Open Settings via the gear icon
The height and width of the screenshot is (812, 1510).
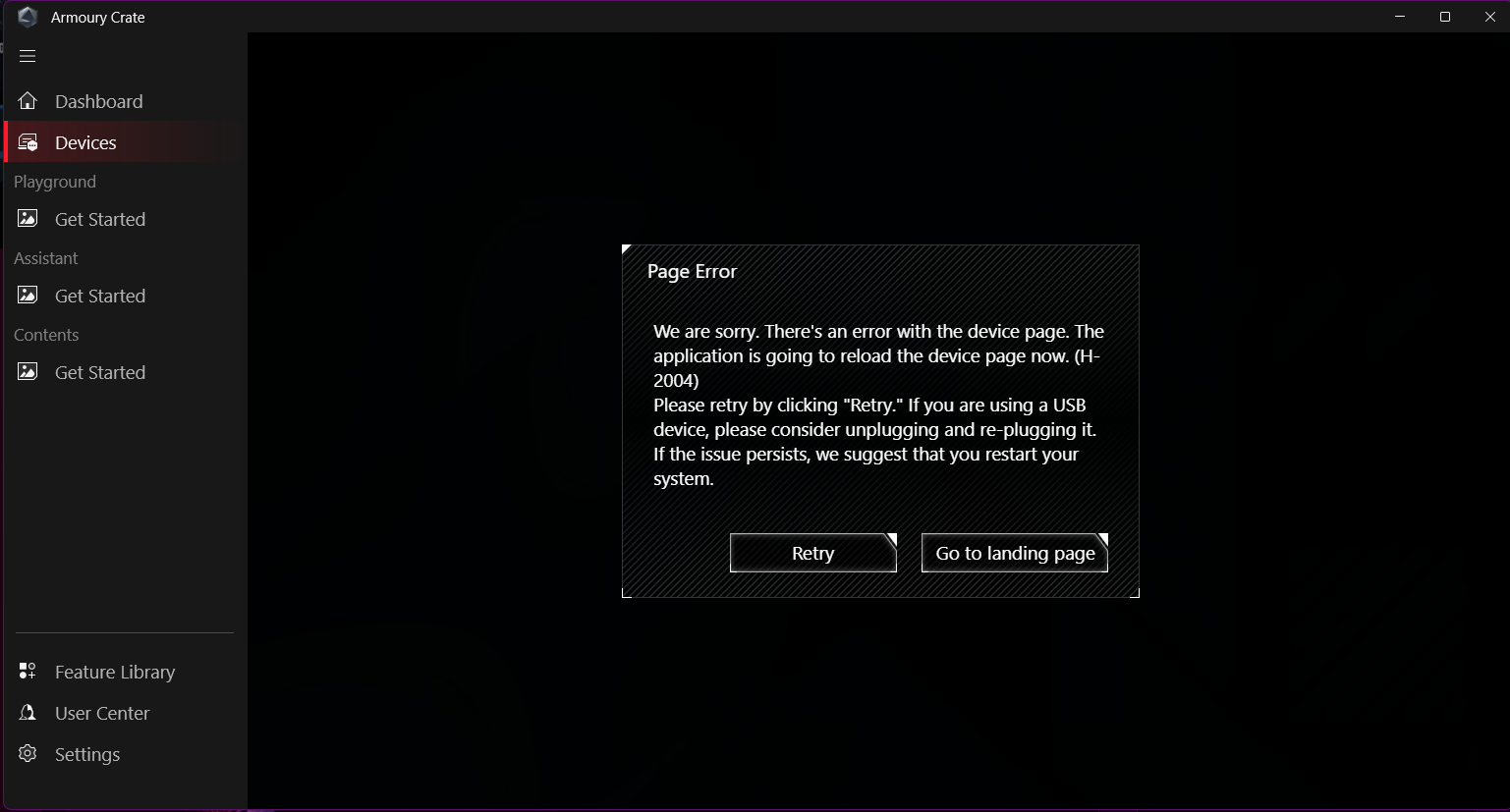pos(28,754)
